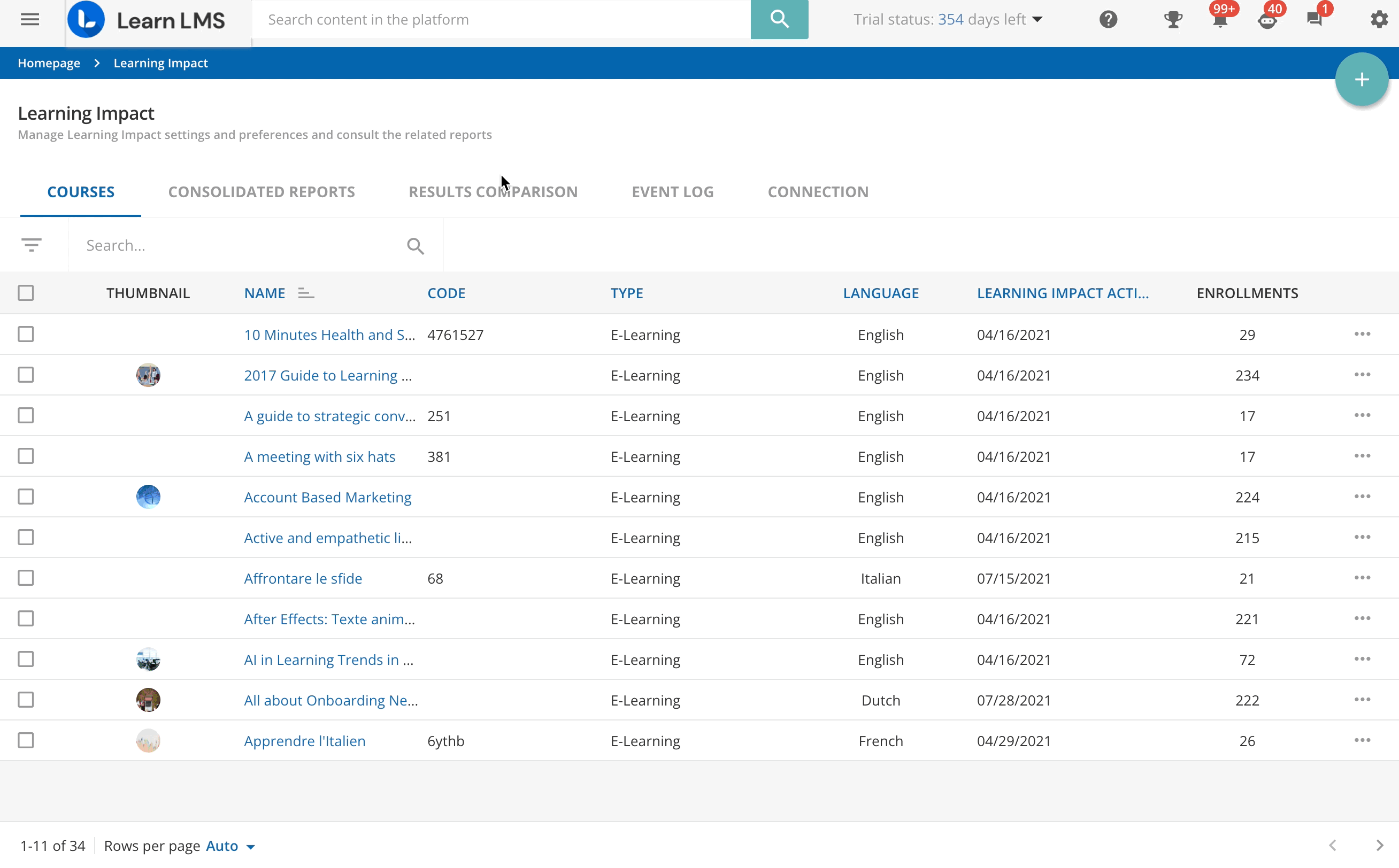Viewport: 1399px width, 868px height.
Task: Expand the Trial status dropdown
Action: 948,20
